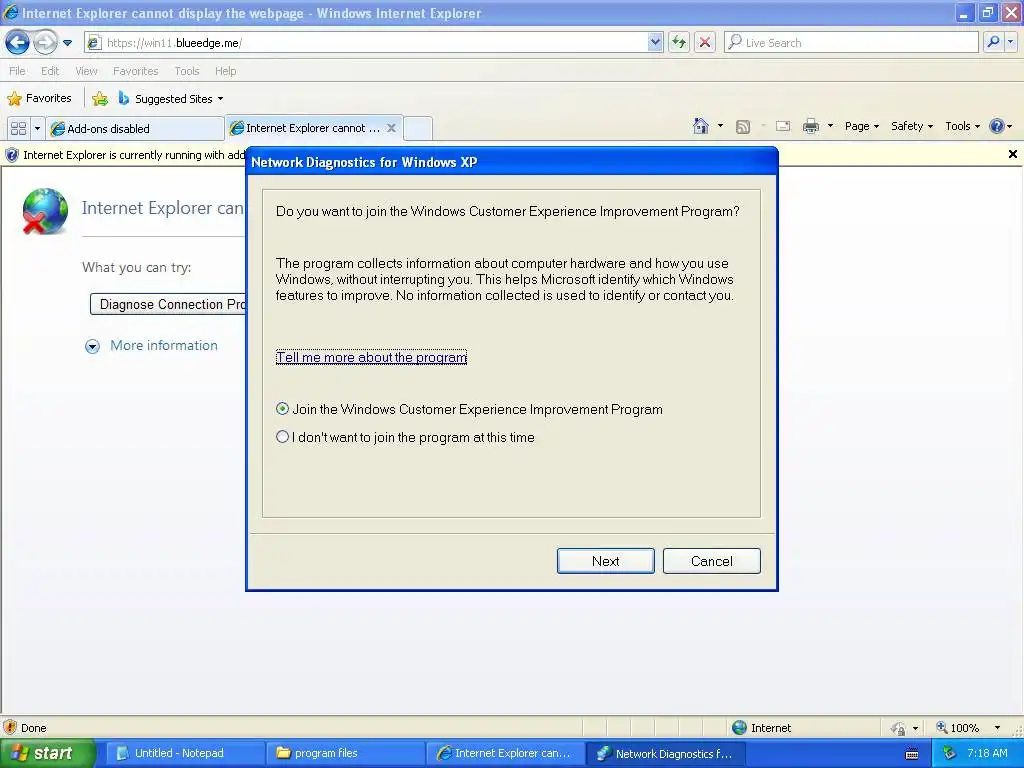1024x768 pixels.
Task: Click the Help question mark icon
Action: coord(997,126)
